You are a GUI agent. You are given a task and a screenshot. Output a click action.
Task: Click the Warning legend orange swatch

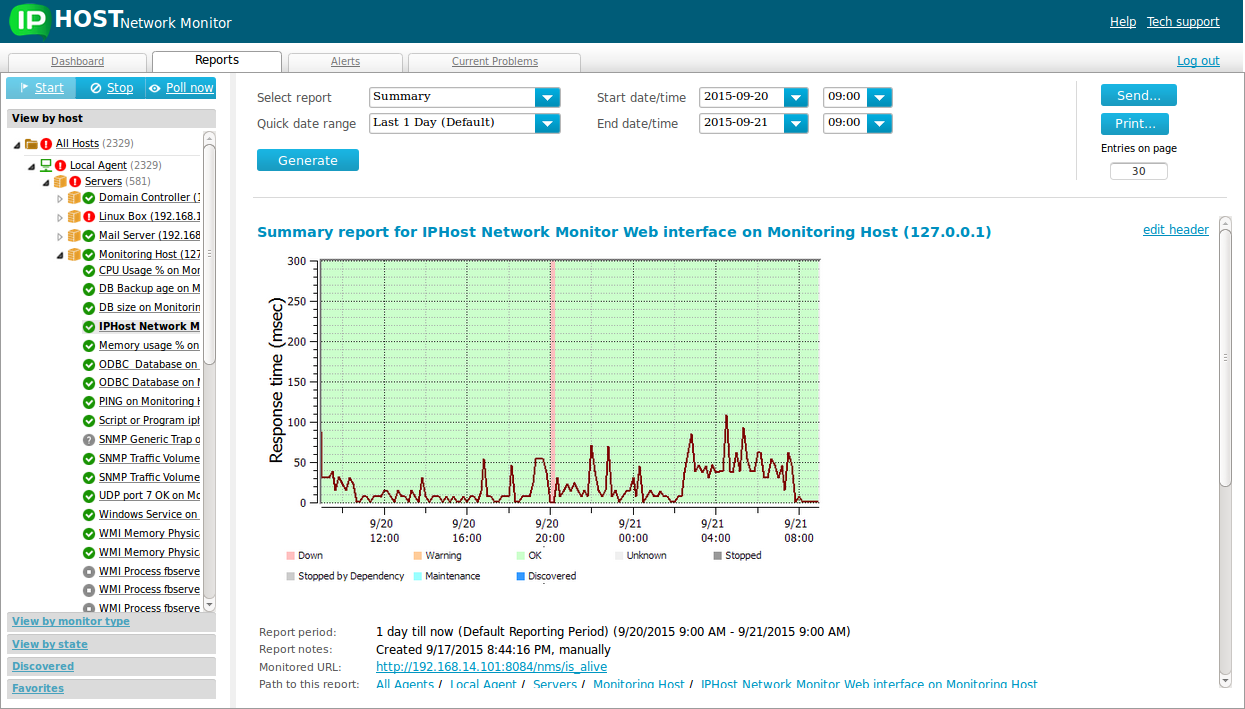tap(418, 555)
